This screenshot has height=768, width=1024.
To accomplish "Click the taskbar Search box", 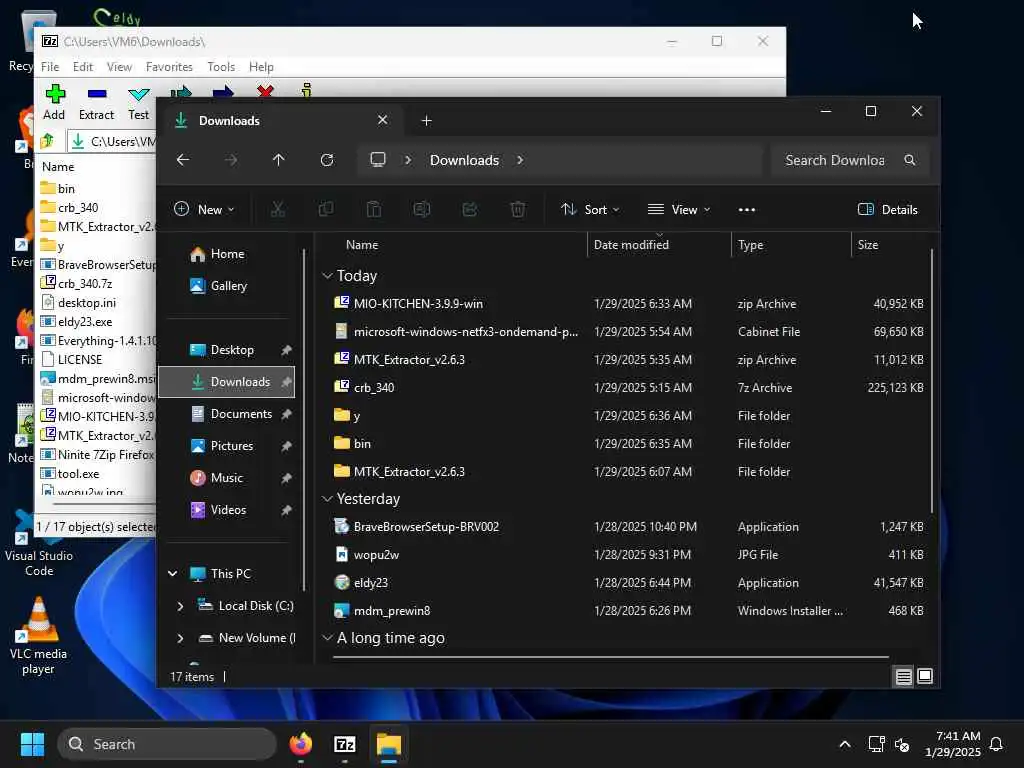I will pyautogui.click(x=167, y=744).
